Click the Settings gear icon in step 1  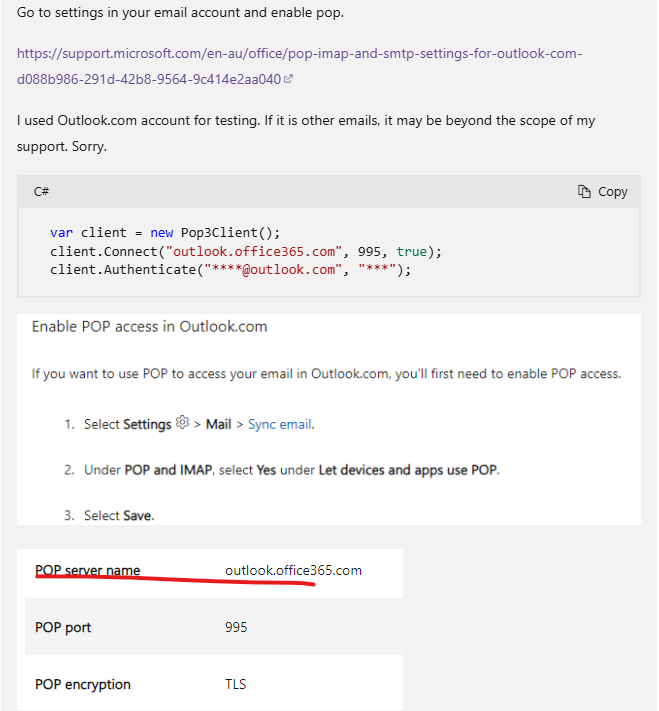pos(182,422)
